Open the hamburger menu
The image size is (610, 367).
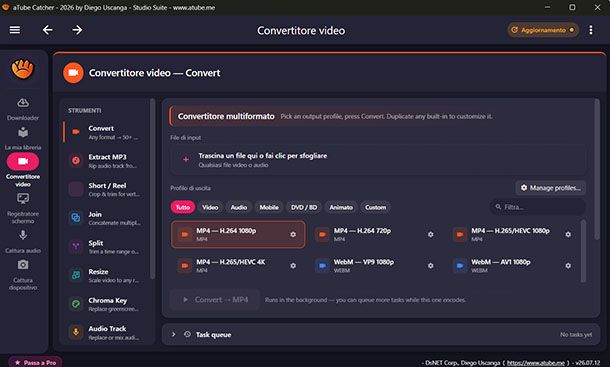[15, 30]
